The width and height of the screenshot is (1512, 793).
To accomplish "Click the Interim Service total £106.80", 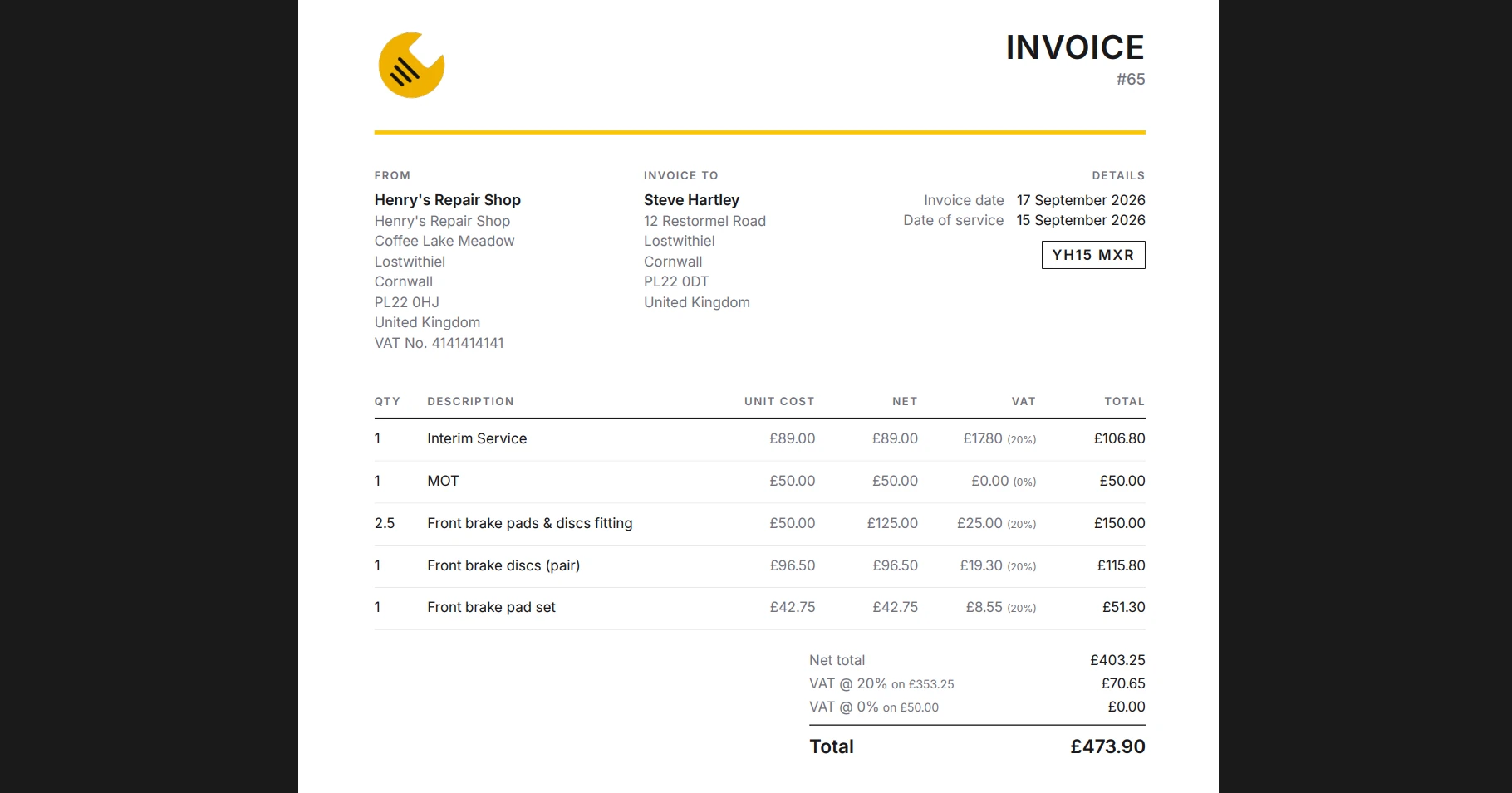I will tap(1119, 438).
